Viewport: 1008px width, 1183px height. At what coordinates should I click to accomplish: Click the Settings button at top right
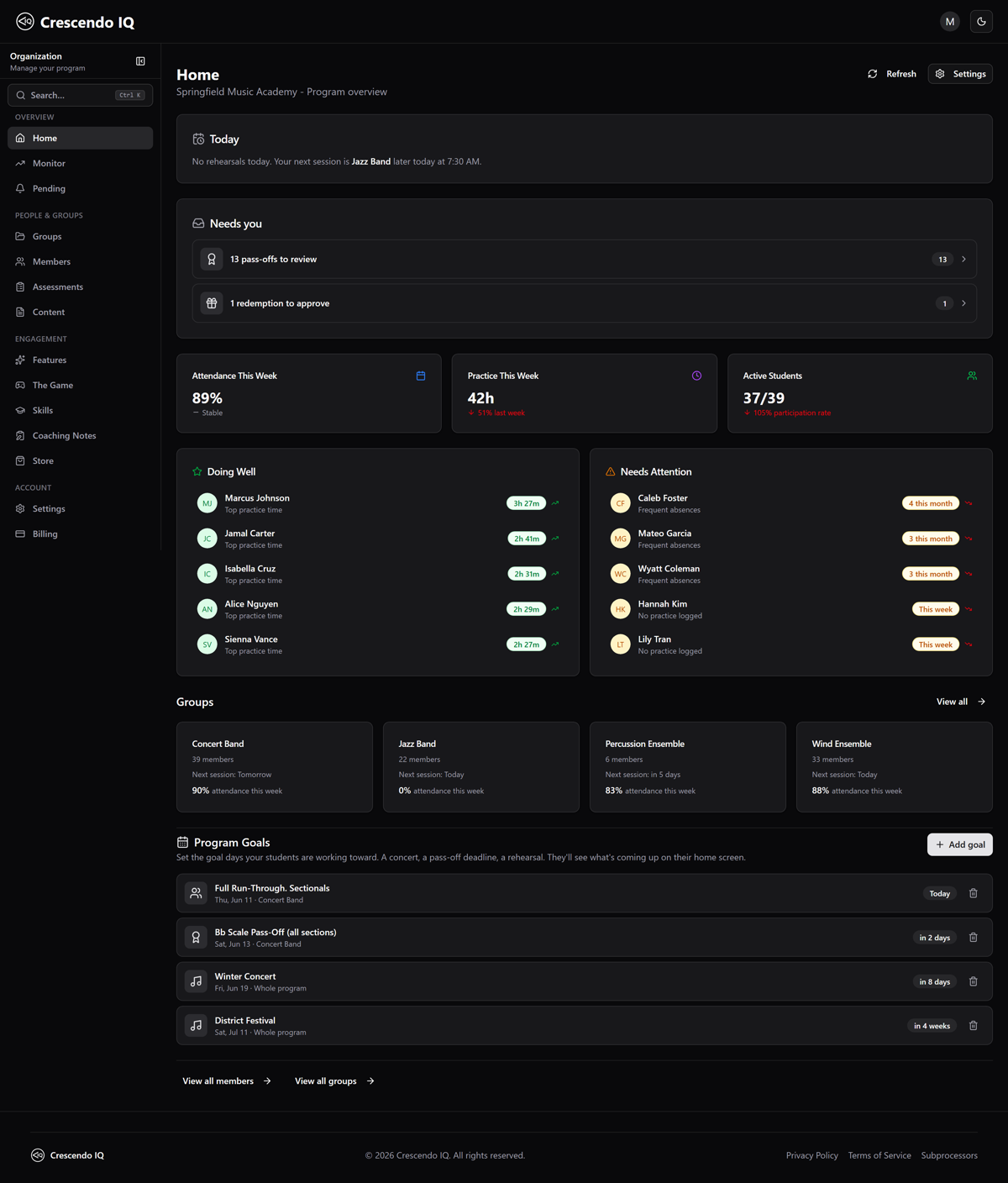pyautogui.click(x=960, y=74)
